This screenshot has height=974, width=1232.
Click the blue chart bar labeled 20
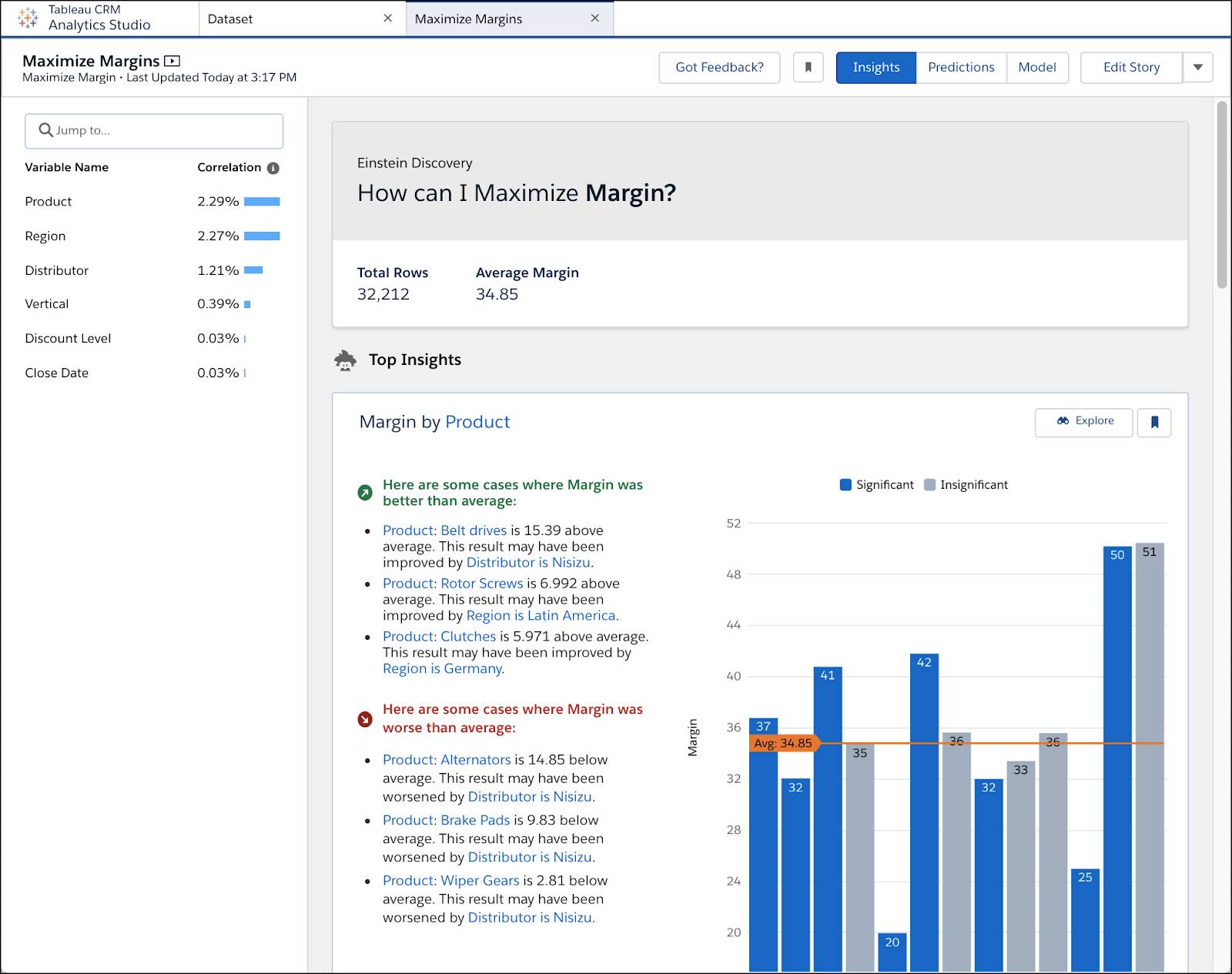[x=892, y=952]
